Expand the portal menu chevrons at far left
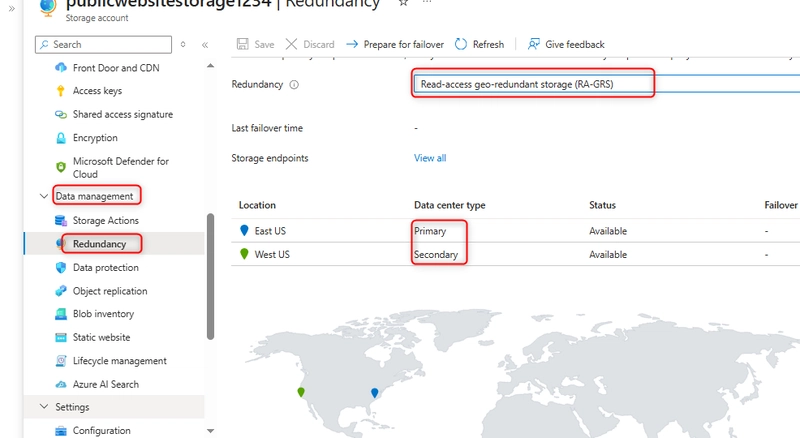800x438 pixels. [x=12, y=9]
